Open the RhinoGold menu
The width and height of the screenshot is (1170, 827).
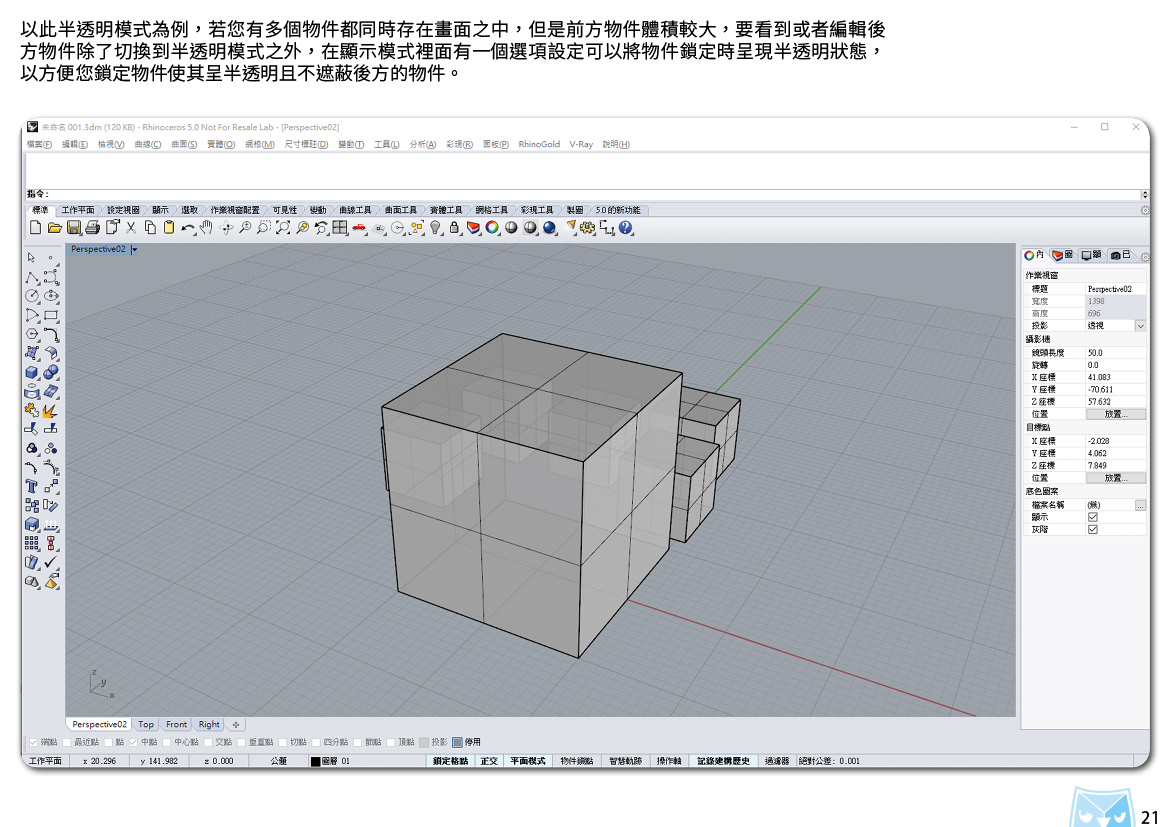539,145
